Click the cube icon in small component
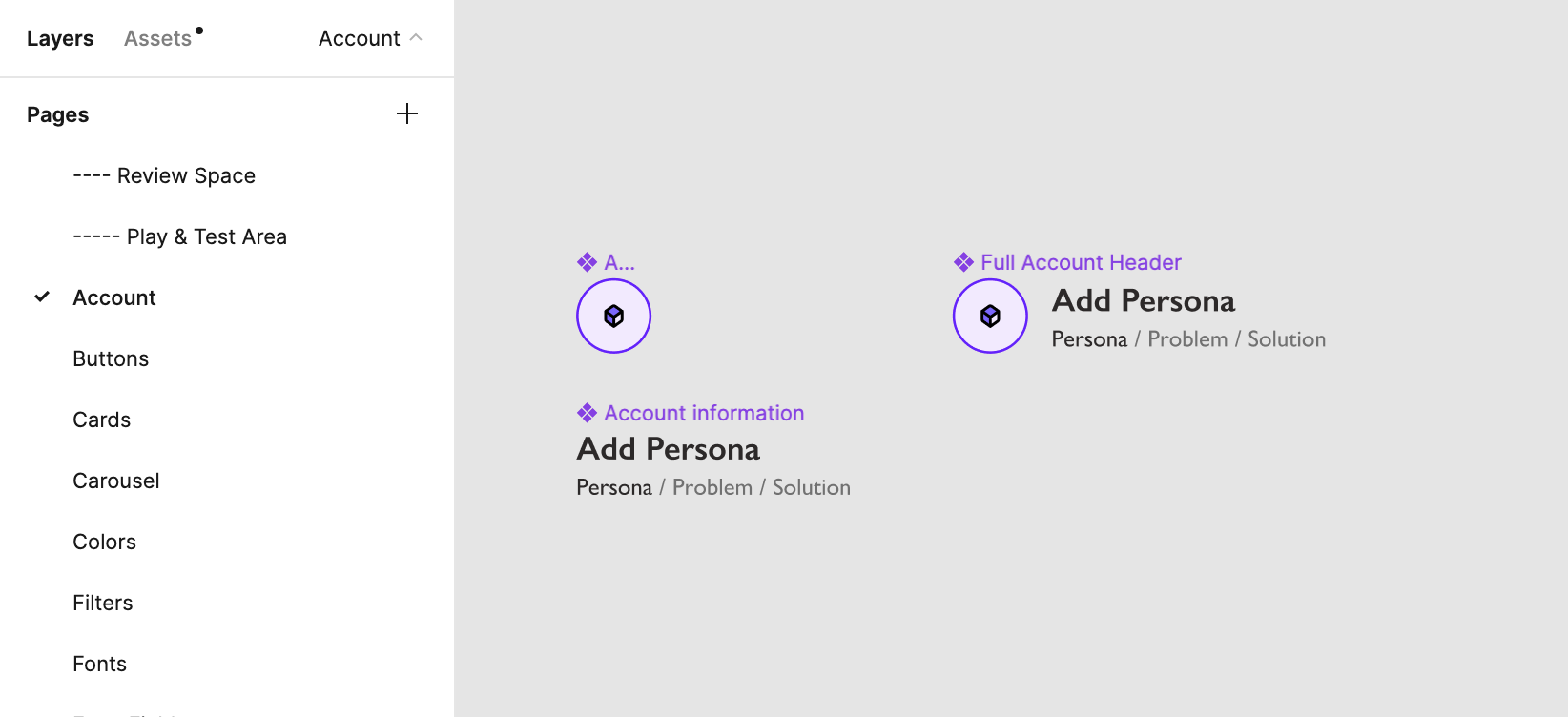The image size is (1568, 717). (x=613, y=317)
